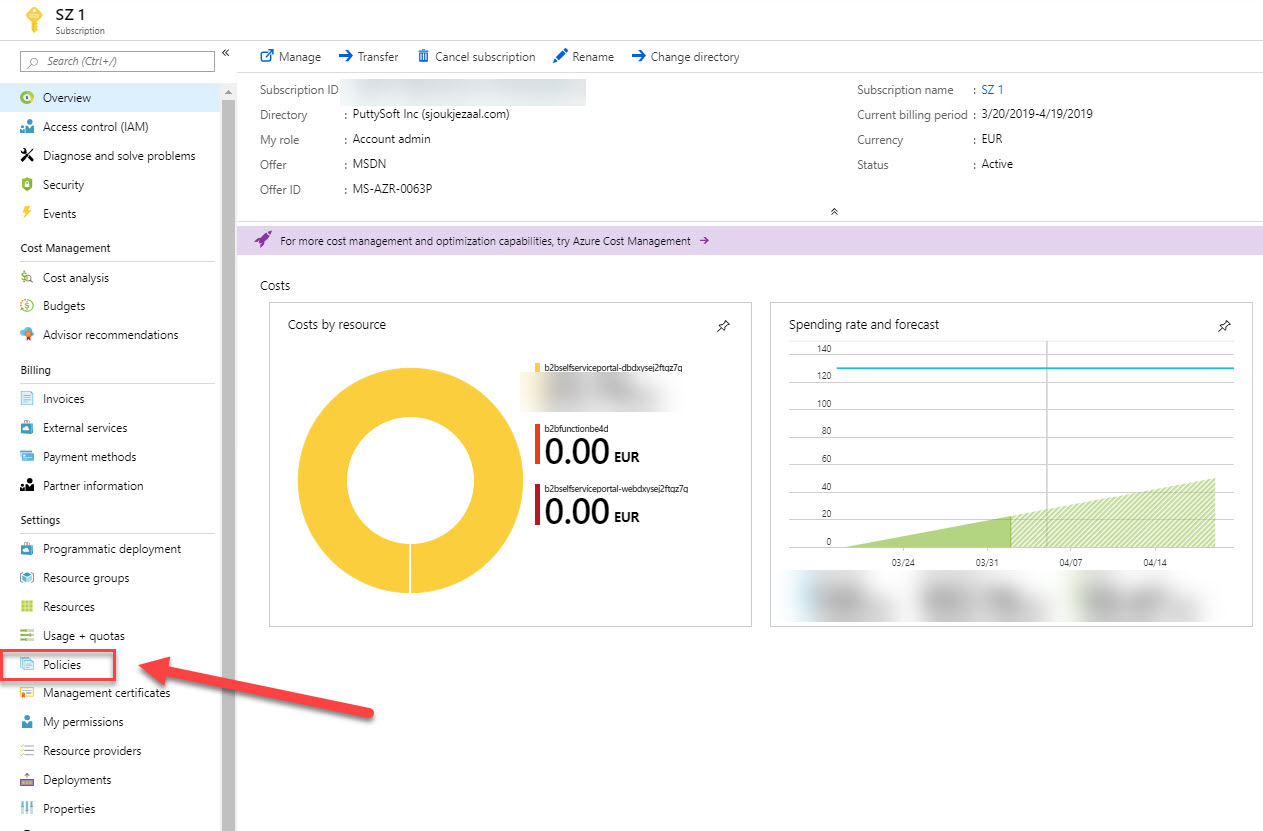Click the EUR currency value

click(992, 139)
